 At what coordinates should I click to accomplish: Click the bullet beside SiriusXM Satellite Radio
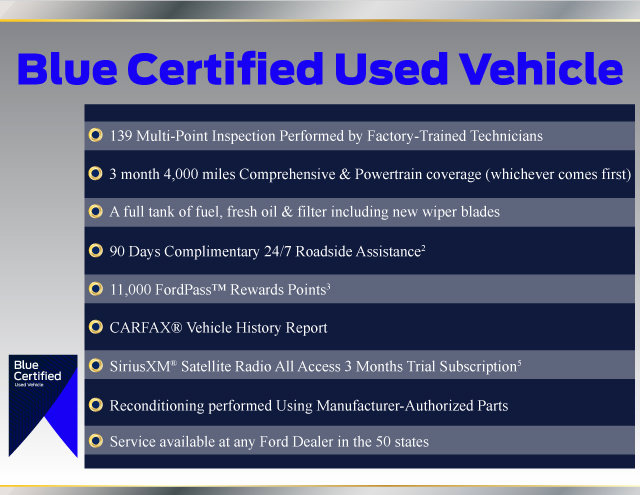(96, 365)
